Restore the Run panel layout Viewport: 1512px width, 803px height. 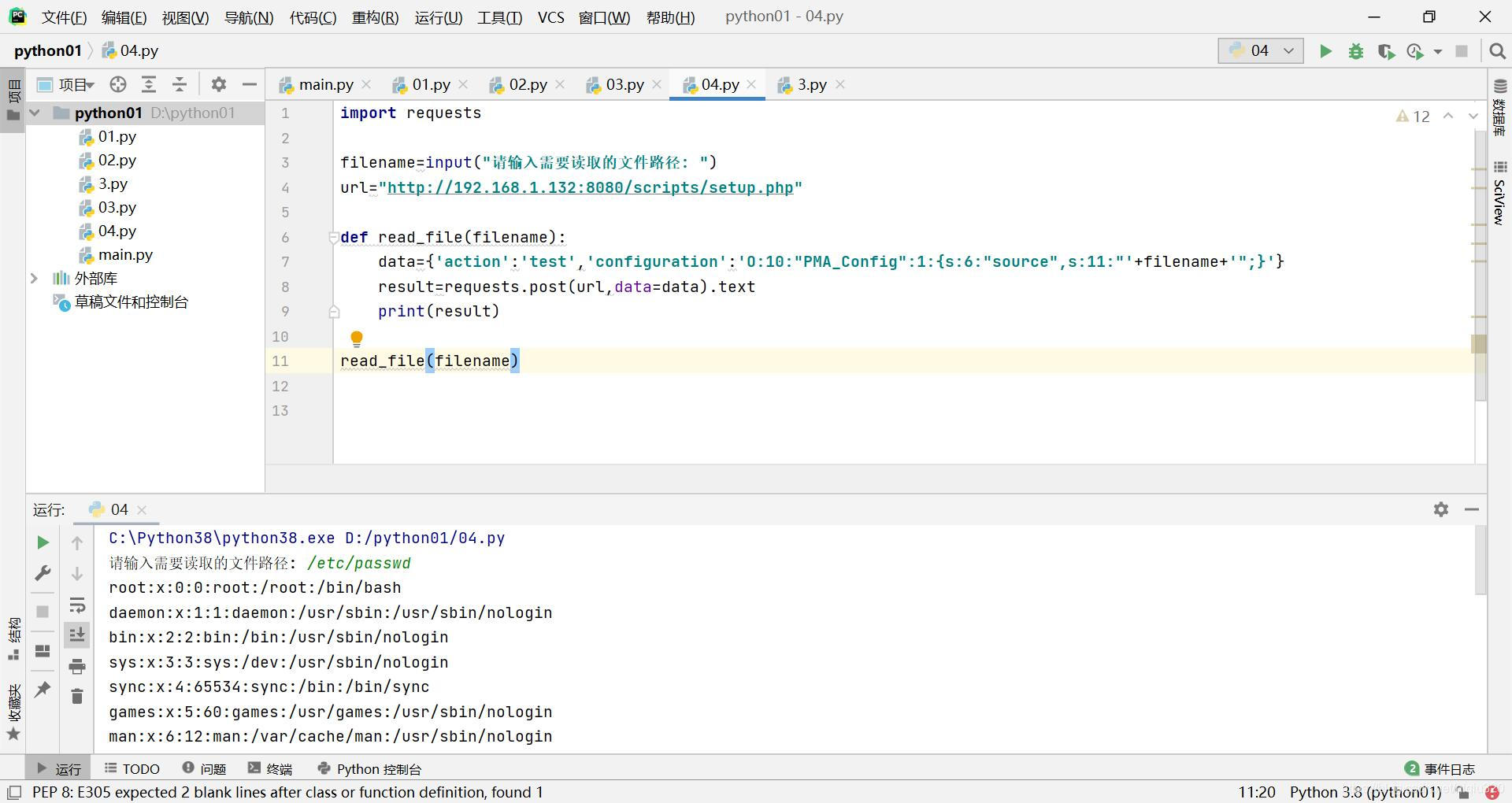pyautogui.click(x=43, y=651)
